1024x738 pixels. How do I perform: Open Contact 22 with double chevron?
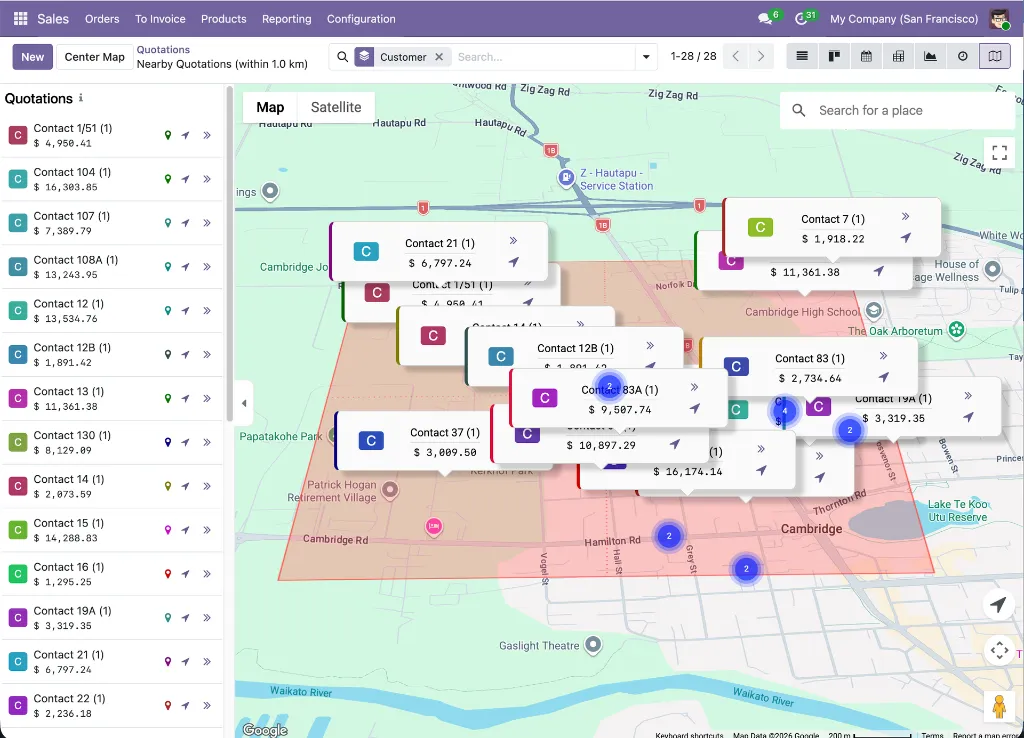pos(206,705)
